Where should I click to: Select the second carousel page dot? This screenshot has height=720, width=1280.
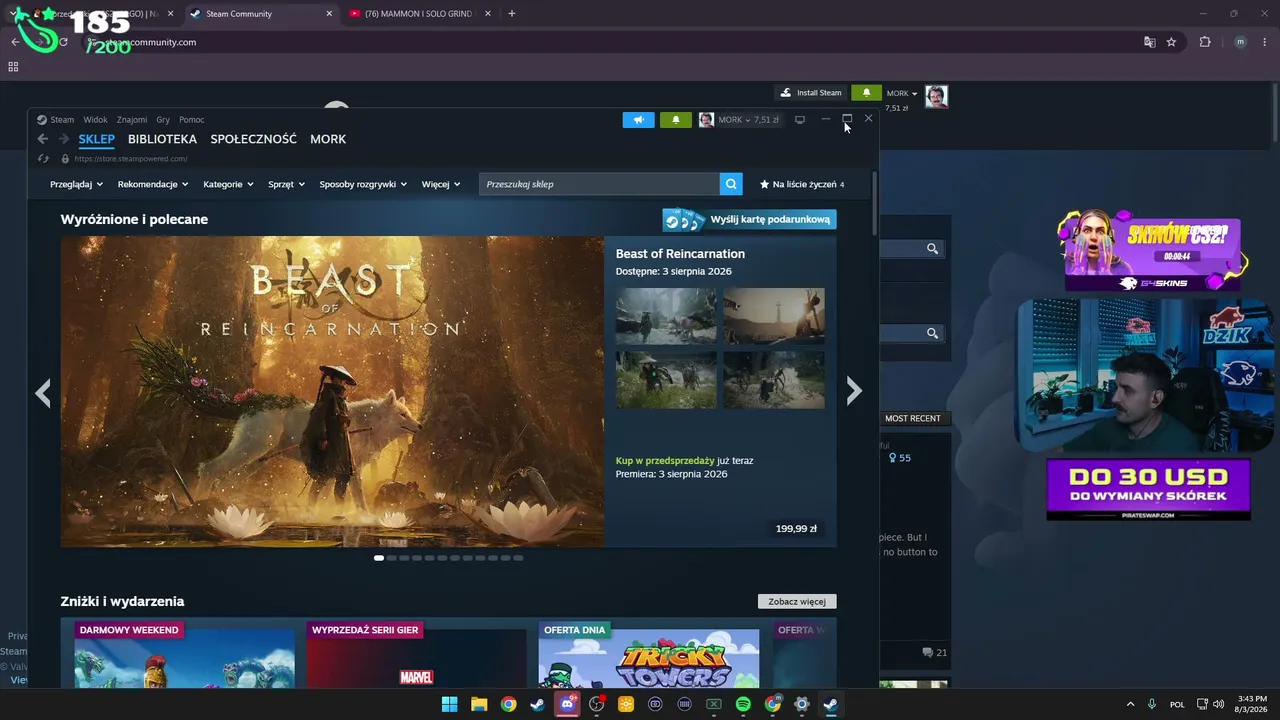(x=392, y=558)
